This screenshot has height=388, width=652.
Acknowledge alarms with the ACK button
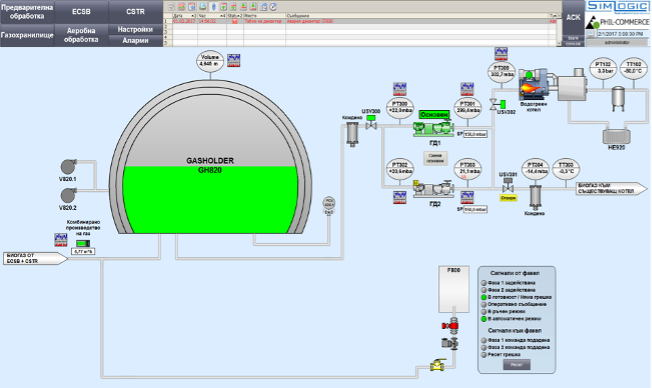[x=573, y=17]
